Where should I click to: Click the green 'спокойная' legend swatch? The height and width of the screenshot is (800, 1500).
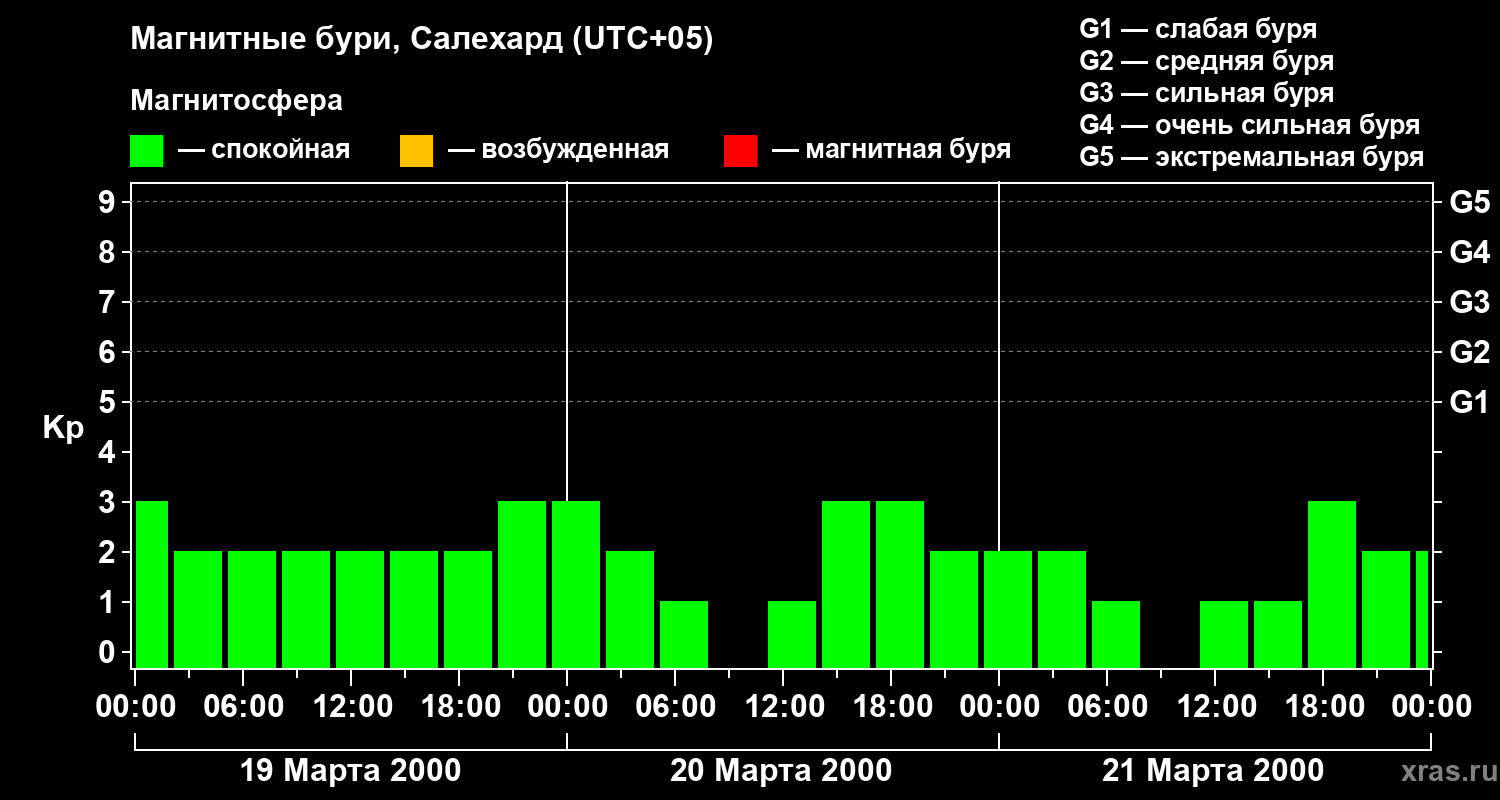click(x=147, y=151)
